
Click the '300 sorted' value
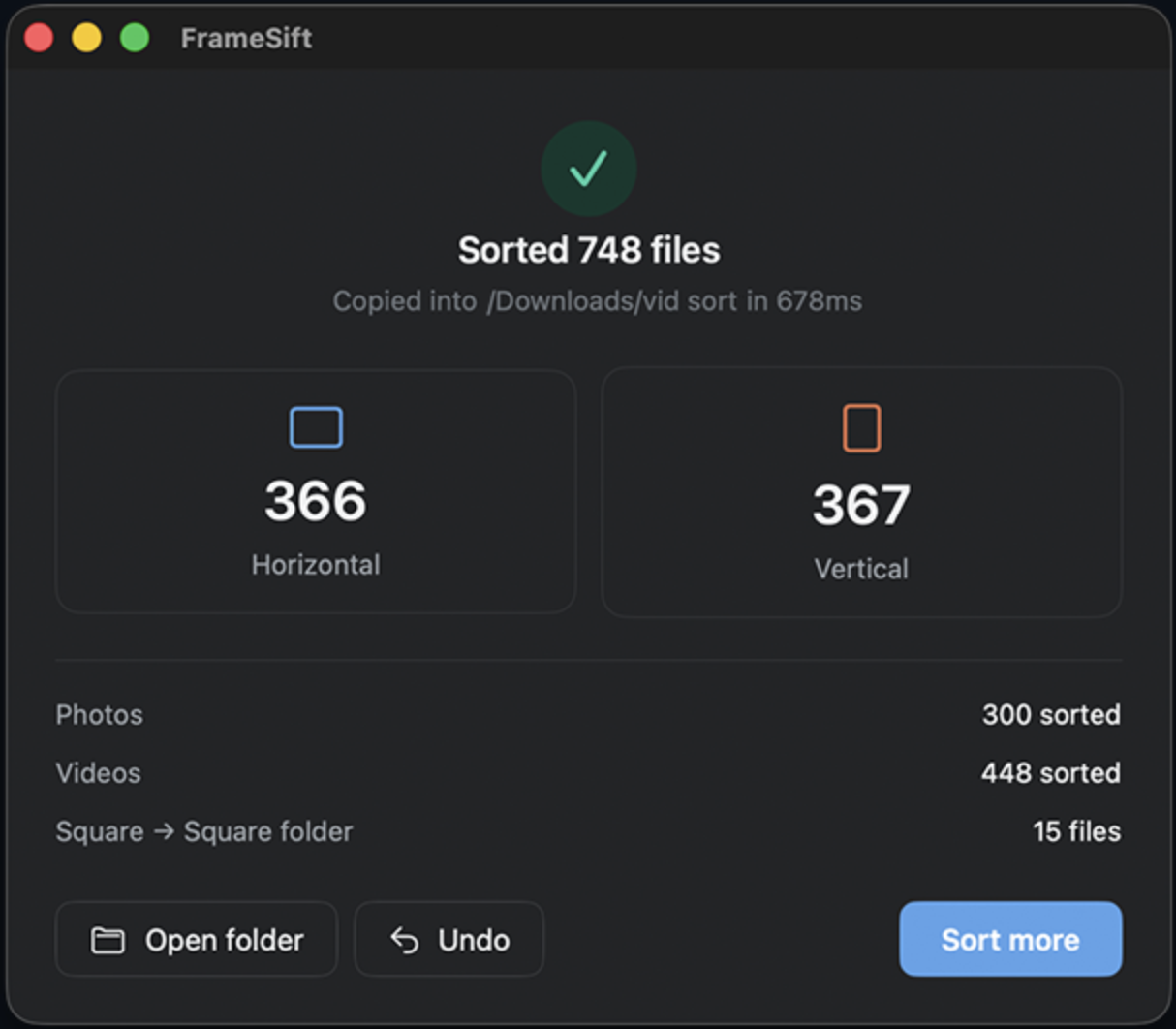[1051, 715]
